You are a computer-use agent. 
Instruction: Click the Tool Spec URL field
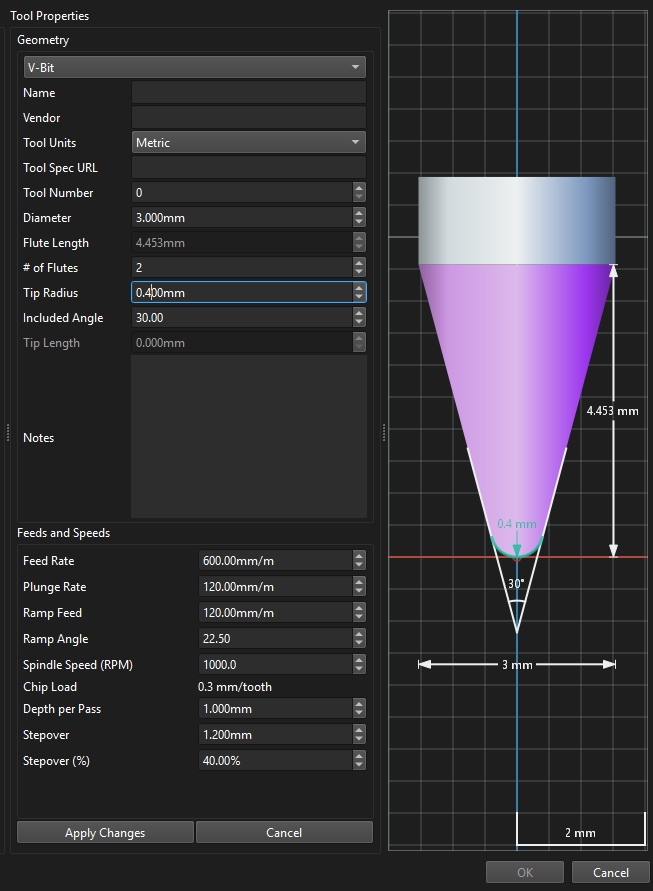tap(248, 168)
